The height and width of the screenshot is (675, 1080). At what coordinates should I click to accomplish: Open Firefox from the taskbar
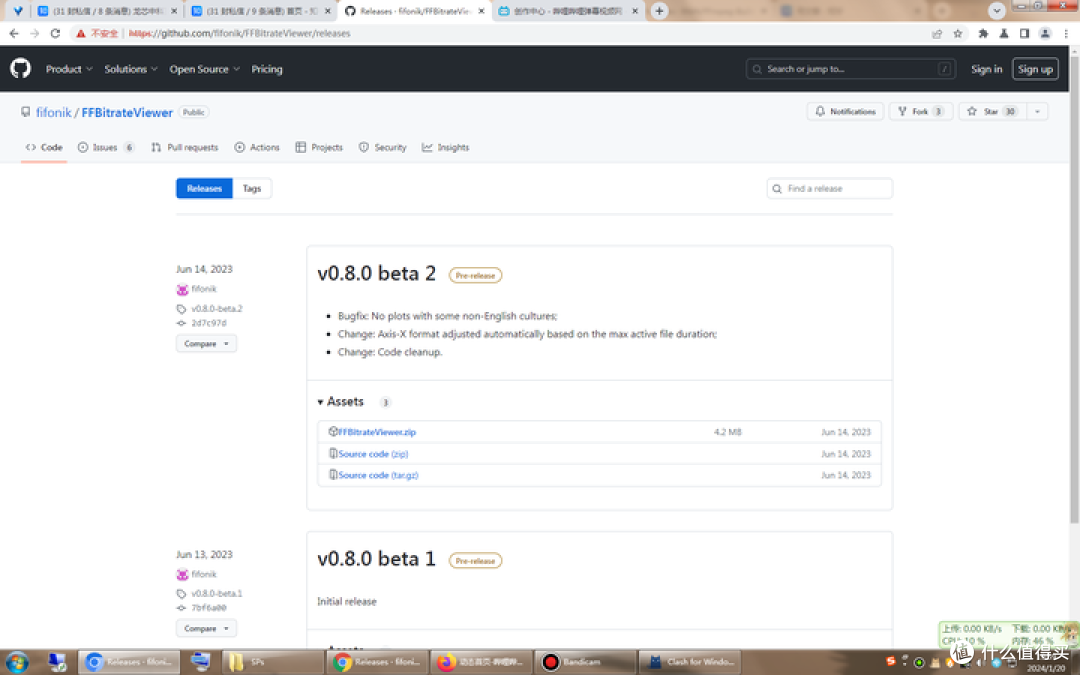point(446,661)
